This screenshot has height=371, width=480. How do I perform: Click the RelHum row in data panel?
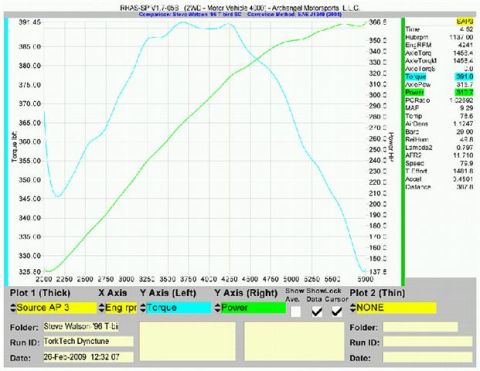pos(439,140)
